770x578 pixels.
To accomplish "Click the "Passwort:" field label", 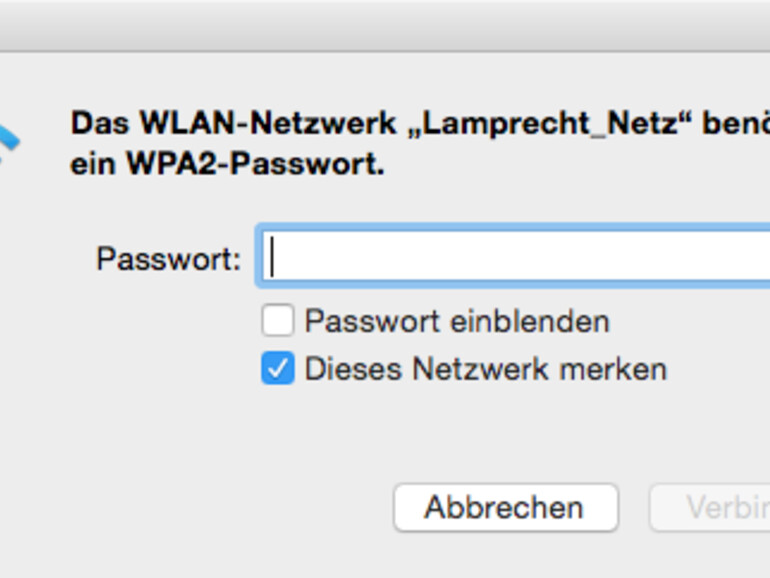I will [x=168, y=259].
